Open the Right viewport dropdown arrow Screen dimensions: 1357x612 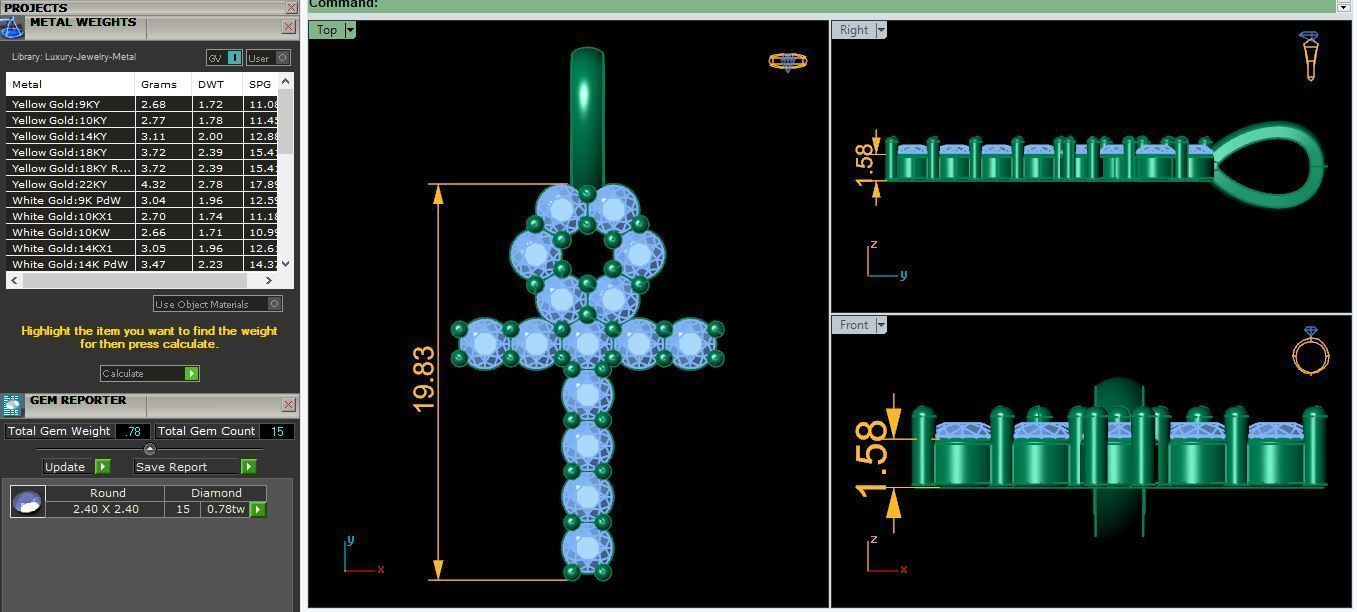[881, 30]
